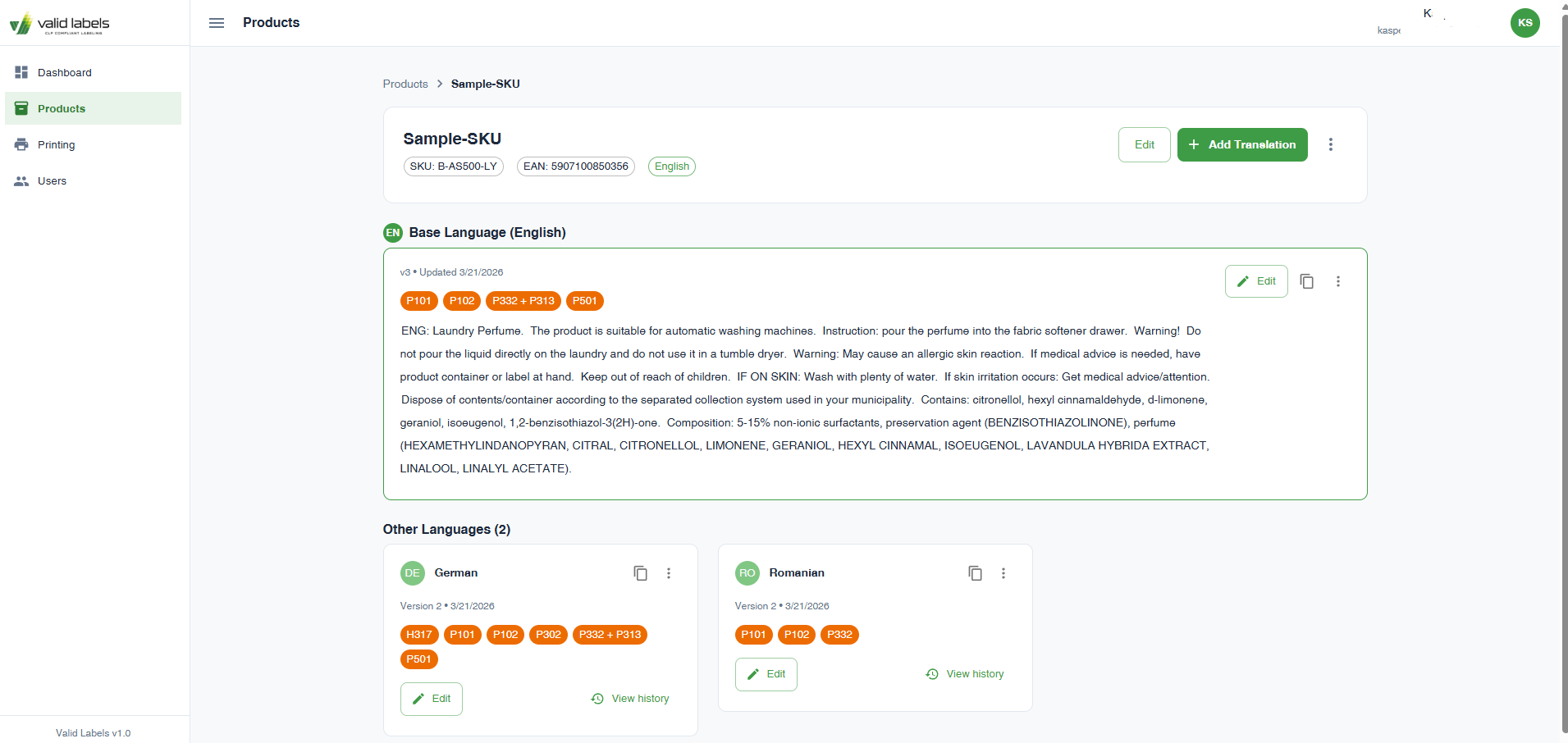
Task: Open the German card three-dot menu
Action: (669, 573)
